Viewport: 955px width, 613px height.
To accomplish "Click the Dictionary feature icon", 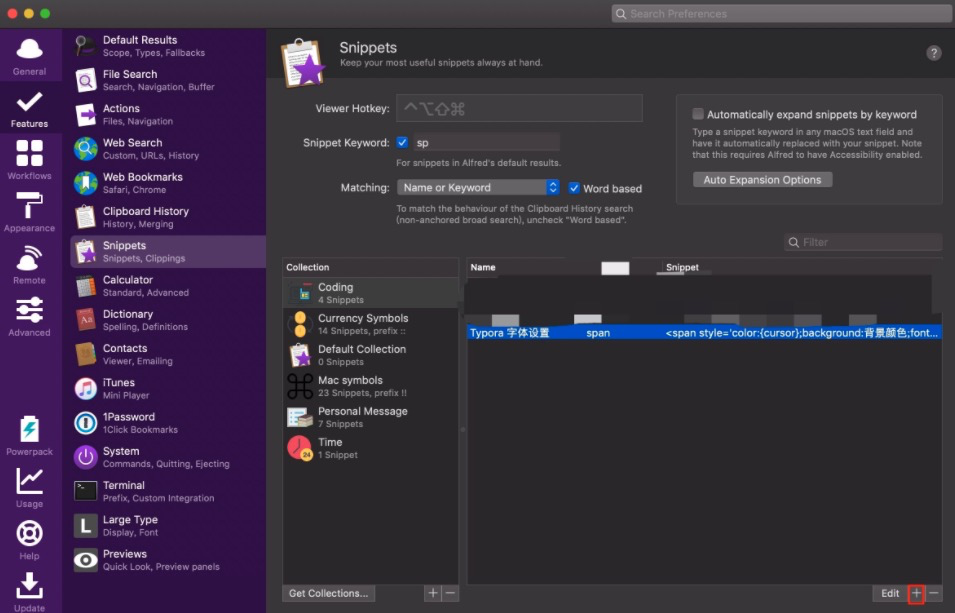I will click(85, 320).
